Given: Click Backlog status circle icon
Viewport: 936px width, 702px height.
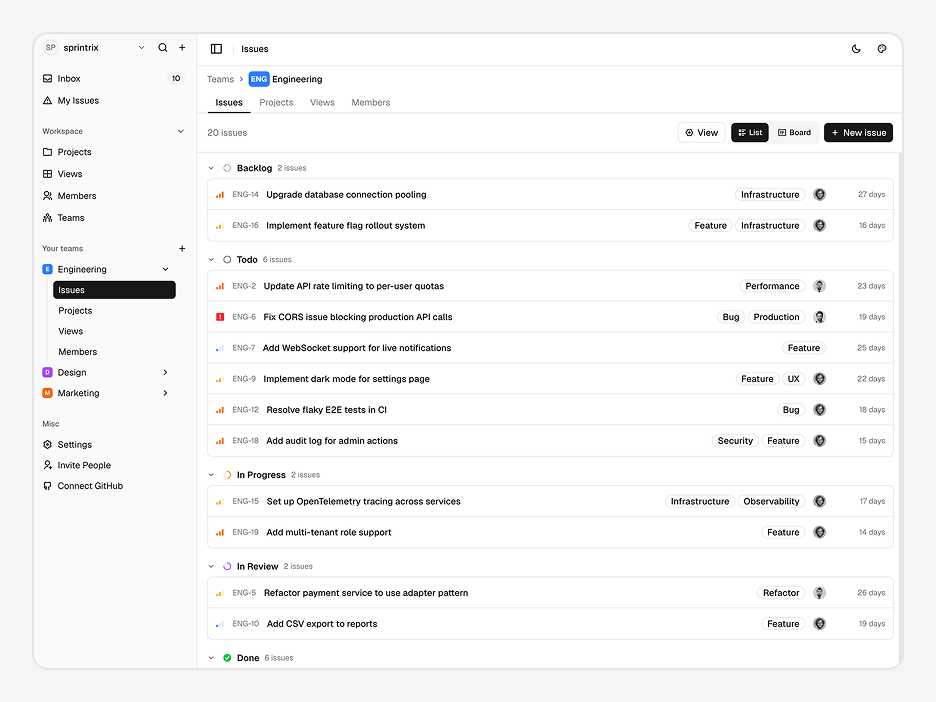Looking at the screenshot, I should [x=227, y=168].
